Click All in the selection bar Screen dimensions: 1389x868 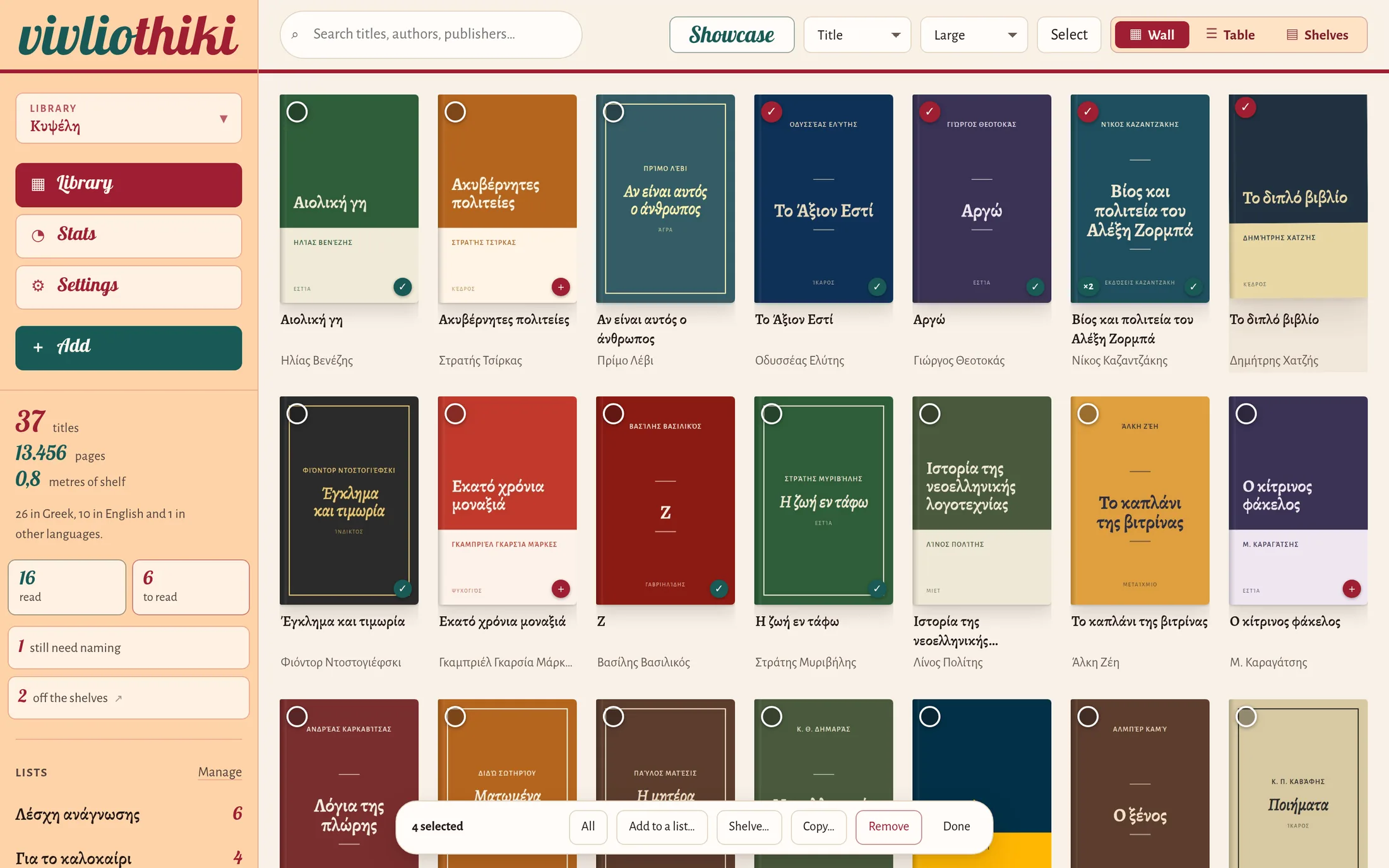(588, 826)
